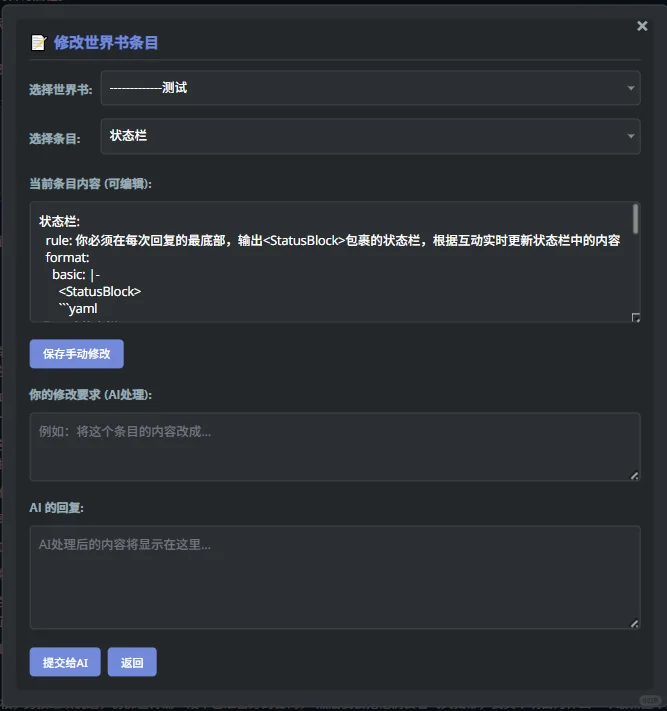Click the 当前条目内容 (可编辑): label
Viewport: 667px width, 711px height.
[x=90, y=184]
